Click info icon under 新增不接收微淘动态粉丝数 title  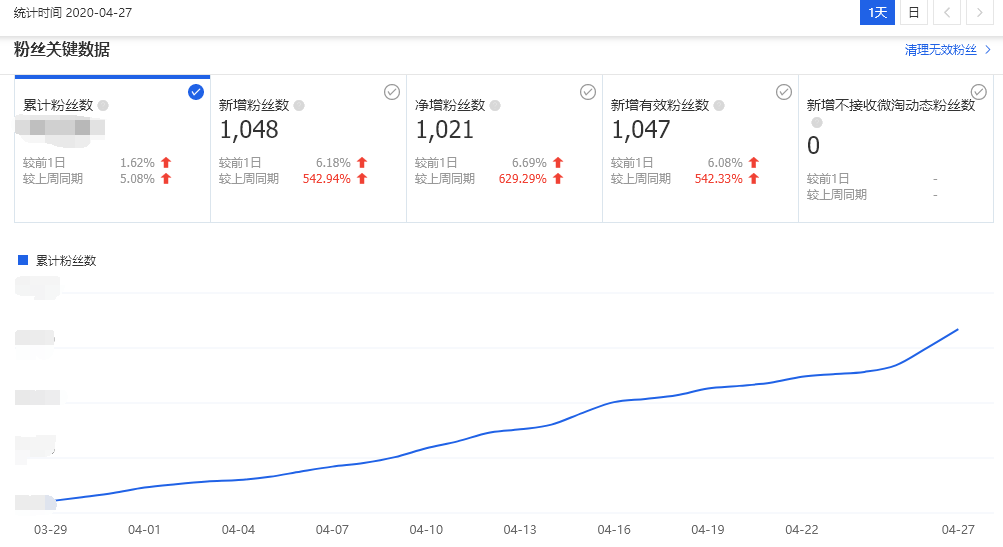(x=817, y=122)
